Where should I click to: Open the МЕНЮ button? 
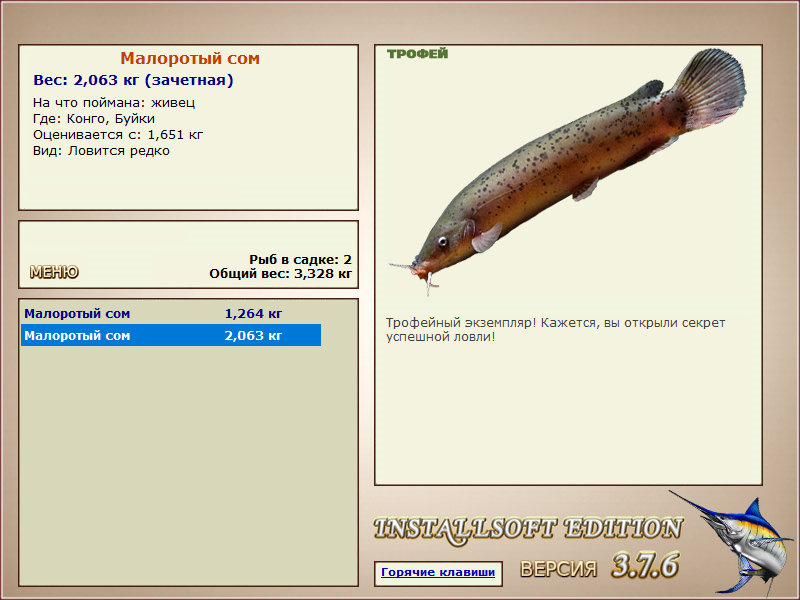[54, 272]
